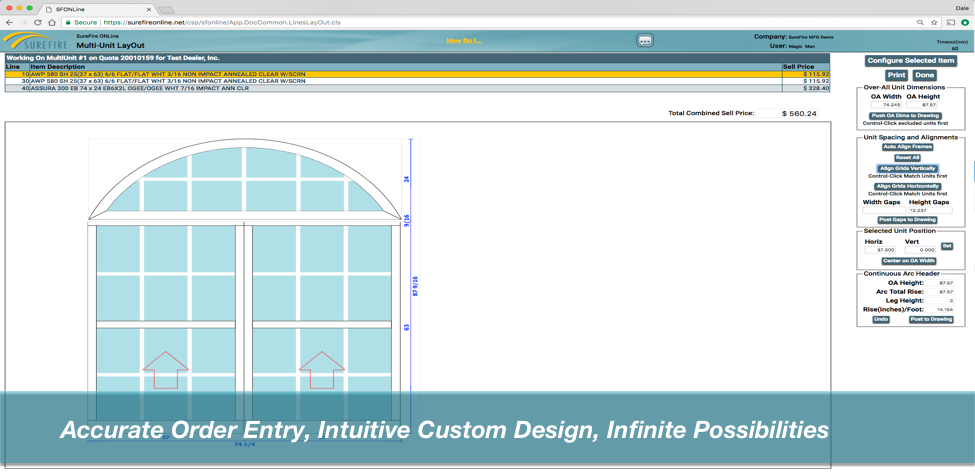Click the Done button

[925, 75]
